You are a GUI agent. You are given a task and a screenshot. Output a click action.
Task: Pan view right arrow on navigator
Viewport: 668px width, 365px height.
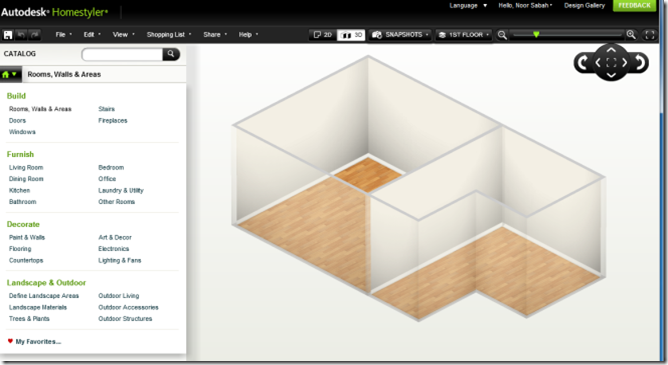[624, 63]
